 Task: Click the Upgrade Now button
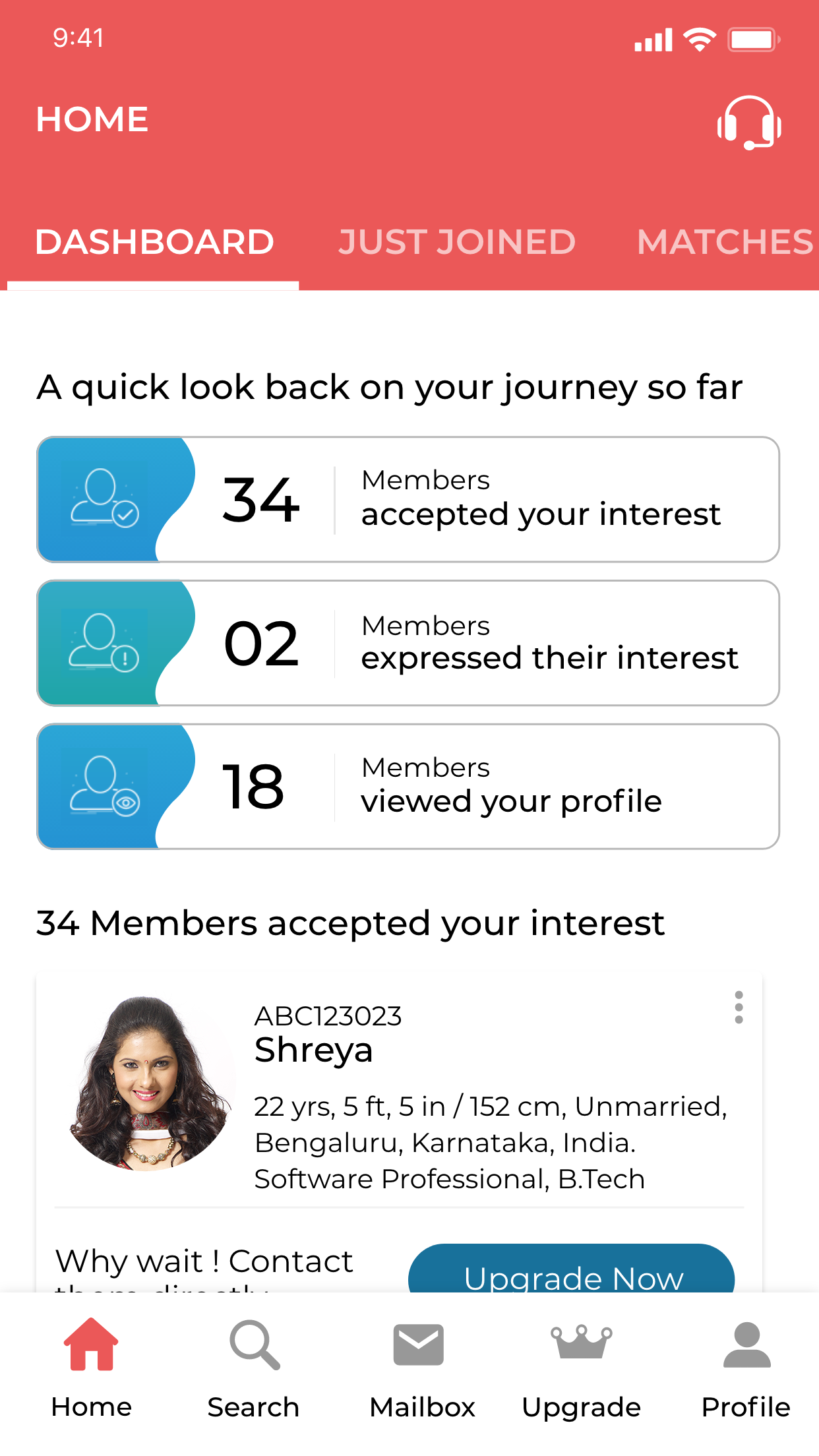point(572,1269)
